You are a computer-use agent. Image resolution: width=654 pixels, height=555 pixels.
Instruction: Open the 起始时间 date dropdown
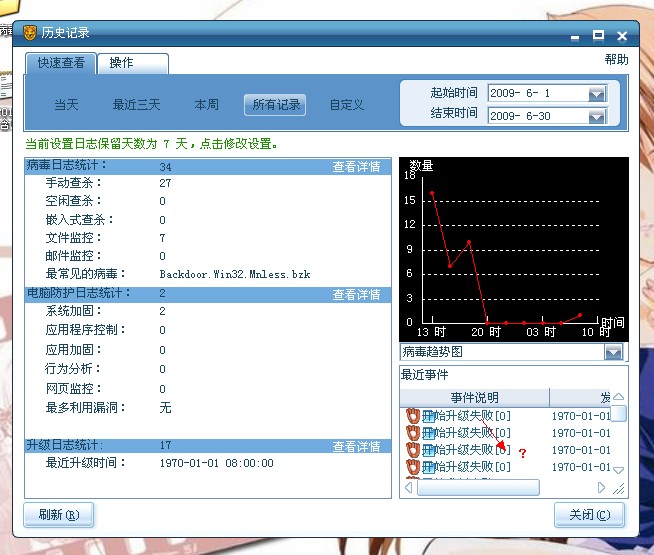pos(597,94)
